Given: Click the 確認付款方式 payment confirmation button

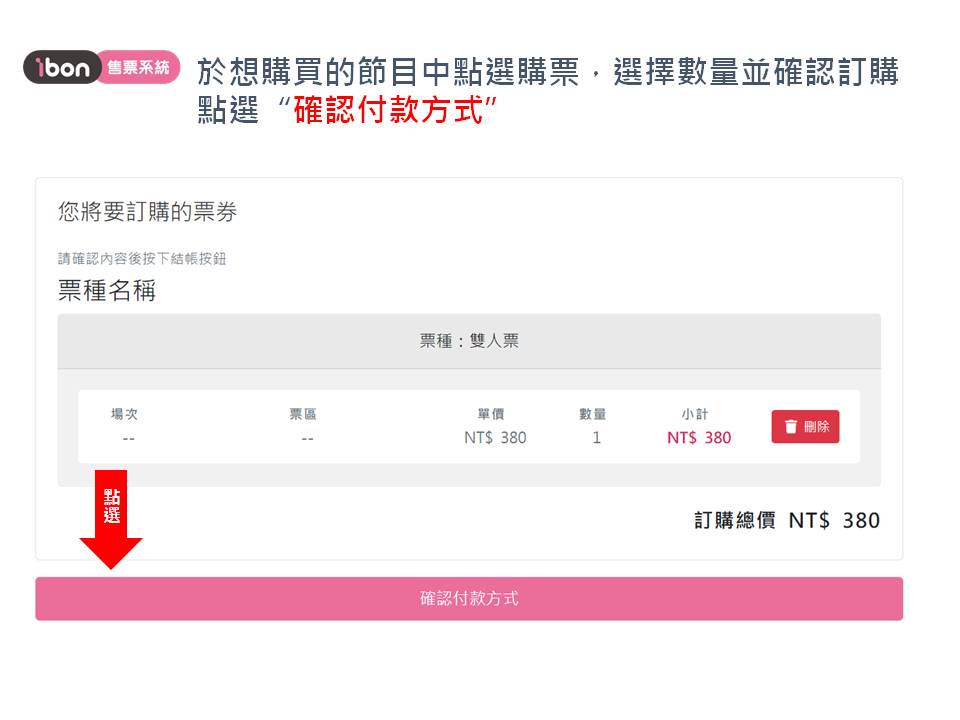Looking at the screenshot, I should pyautogui.click(x=469, y=598).
